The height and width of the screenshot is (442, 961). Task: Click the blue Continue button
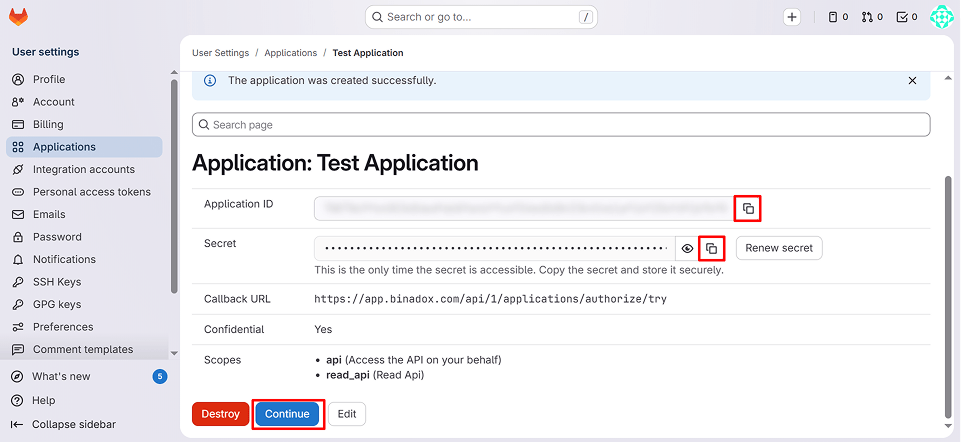coord(287,414)
